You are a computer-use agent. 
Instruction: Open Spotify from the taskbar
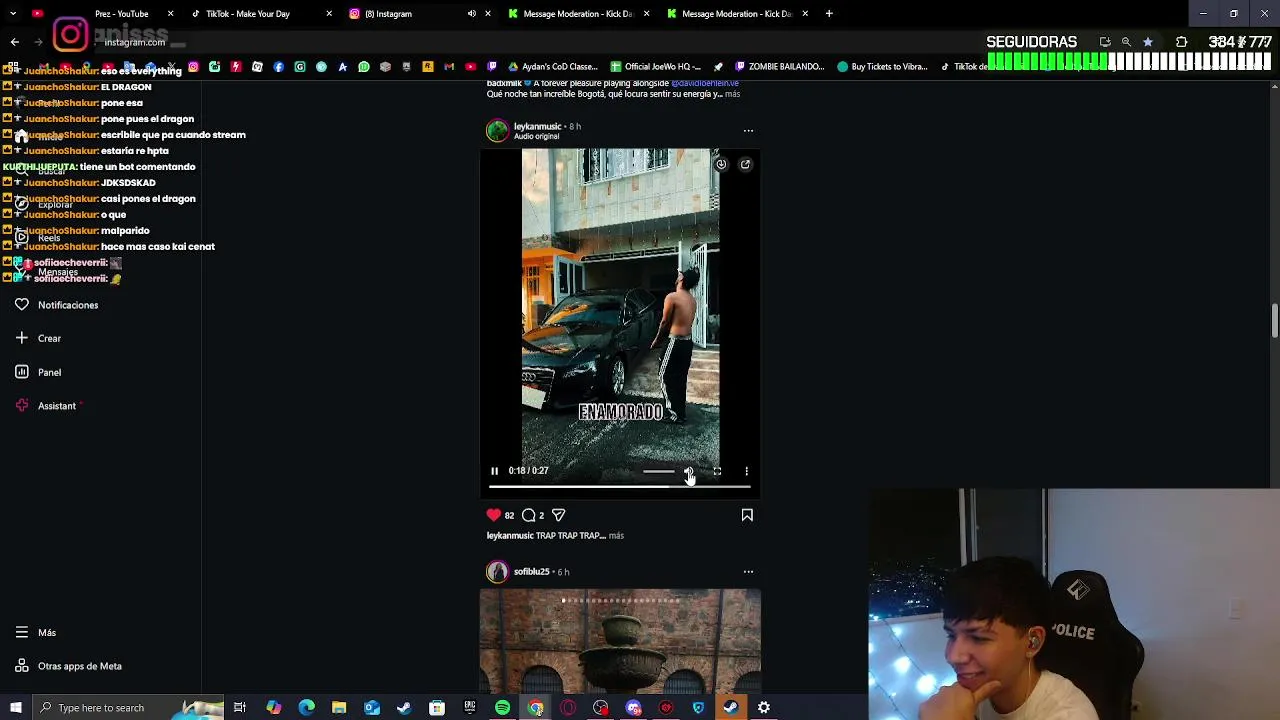click(502, 708)
